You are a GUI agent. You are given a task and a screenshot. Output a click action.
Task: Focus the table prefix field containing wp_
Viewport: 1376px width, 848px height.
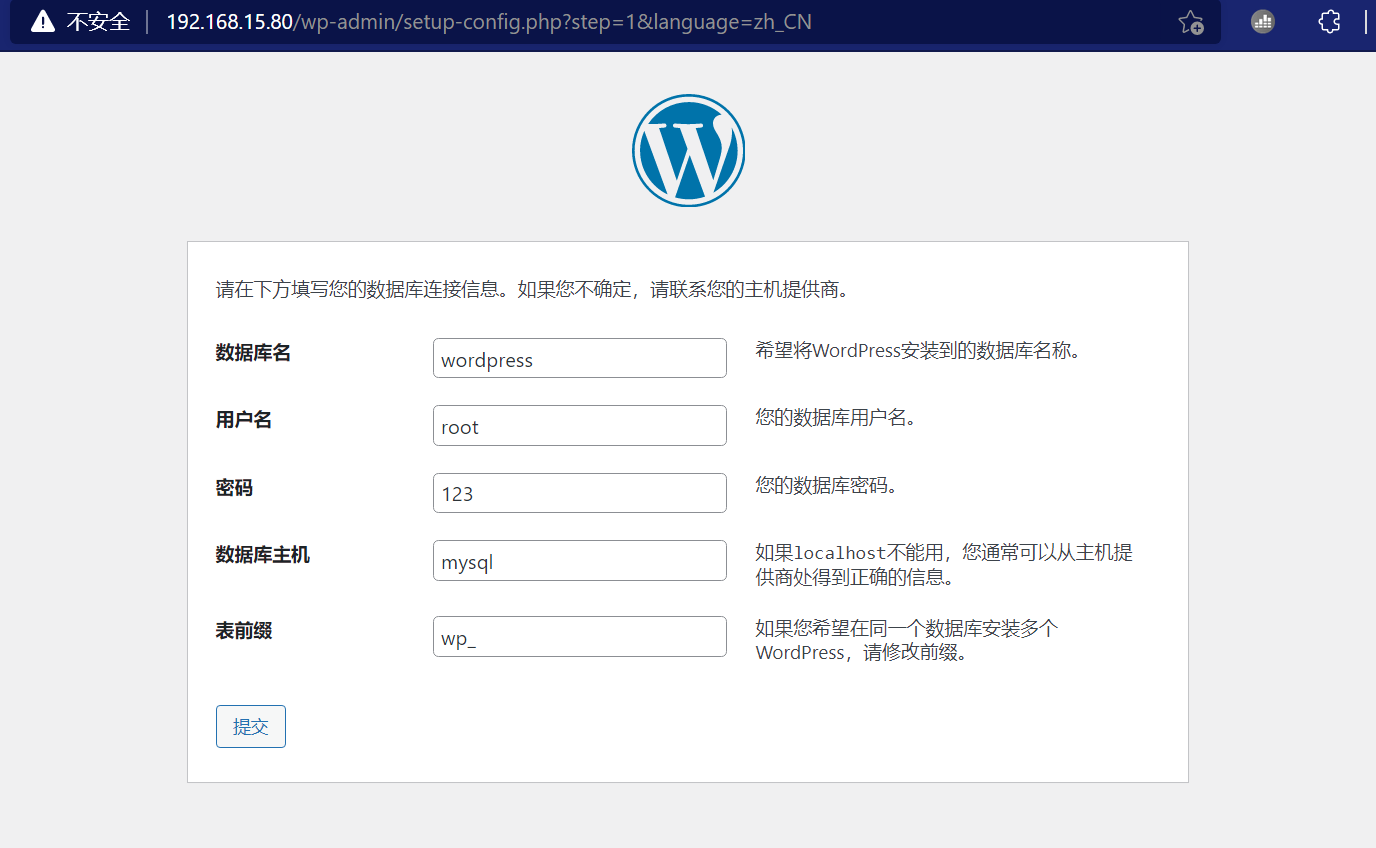[x=580, y=636]
